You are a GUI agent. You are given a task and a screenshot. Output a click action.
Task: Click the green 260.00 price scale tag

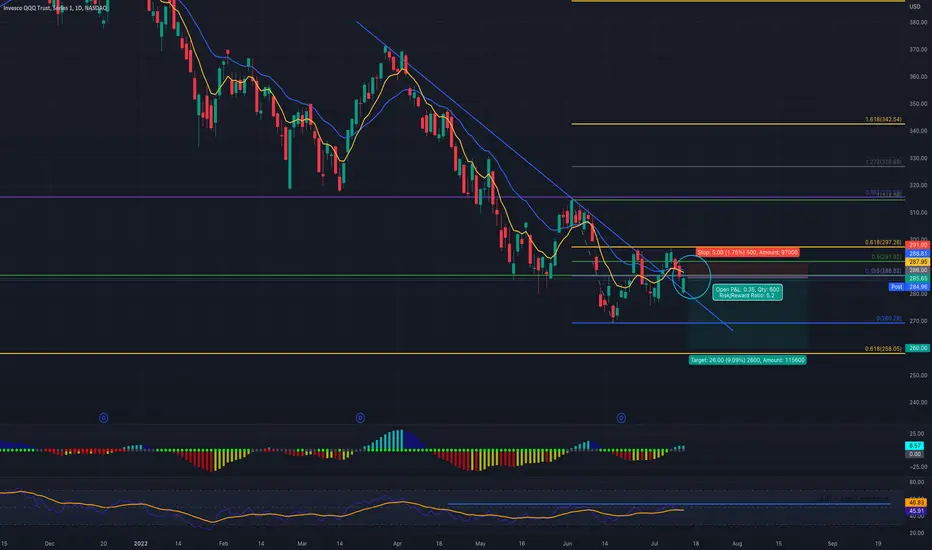(x=918, y=348)
